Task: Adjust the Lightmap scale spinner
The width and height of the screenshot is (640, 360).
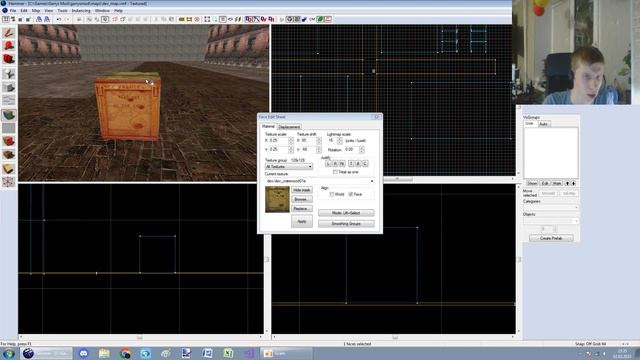Action: click(x=340, y=140)
